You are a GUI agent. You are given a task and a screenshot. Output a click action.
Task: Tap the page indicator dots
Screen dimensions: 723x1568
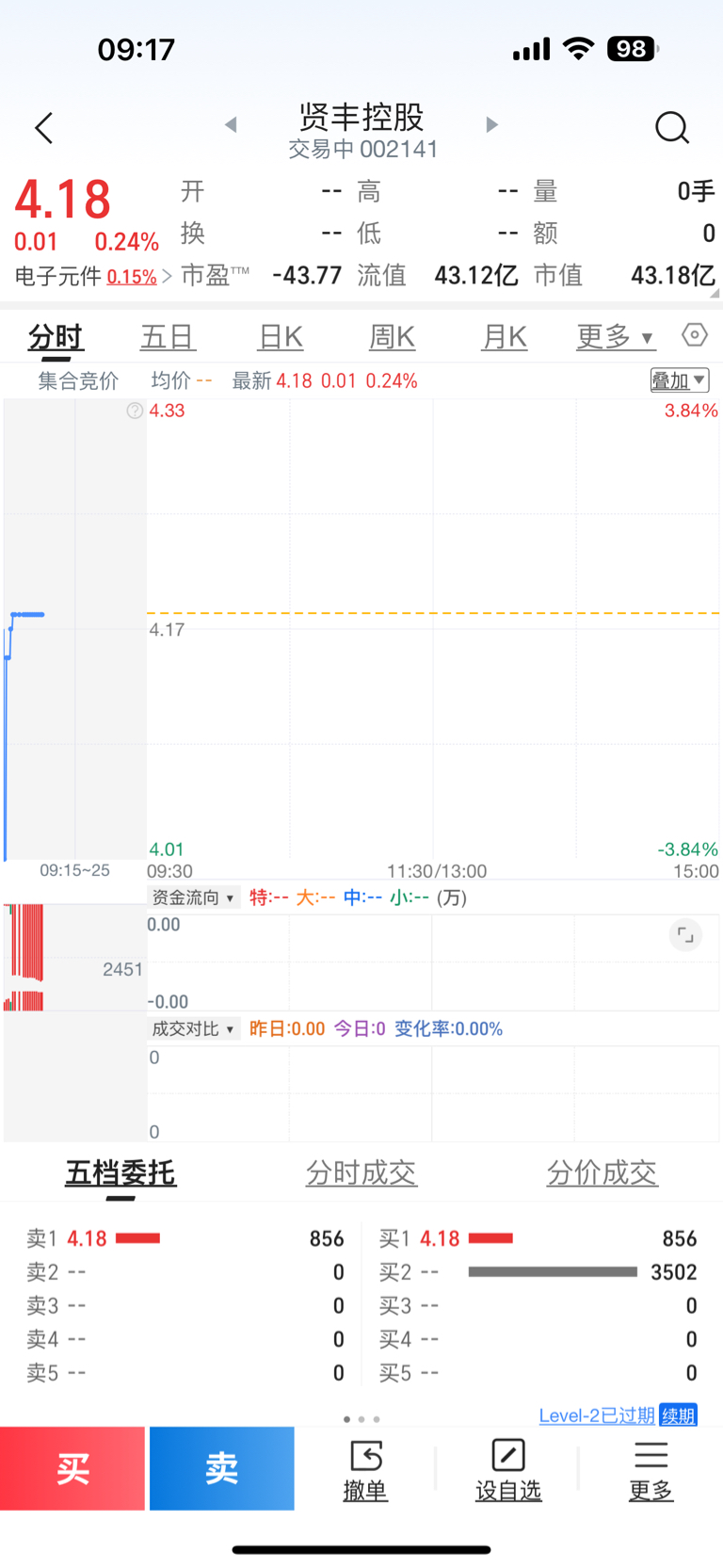[361, 1419]
